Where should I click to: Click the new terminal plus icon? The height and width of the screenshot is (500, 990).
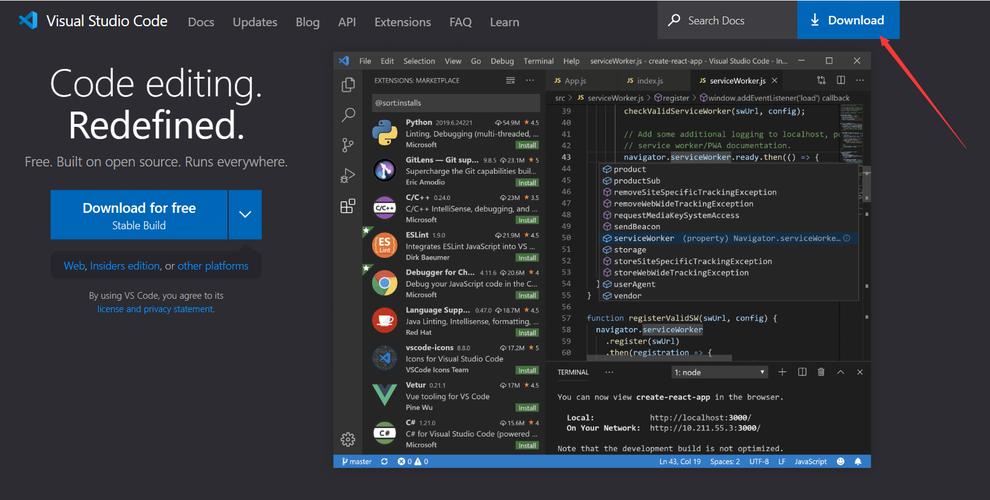782,372
